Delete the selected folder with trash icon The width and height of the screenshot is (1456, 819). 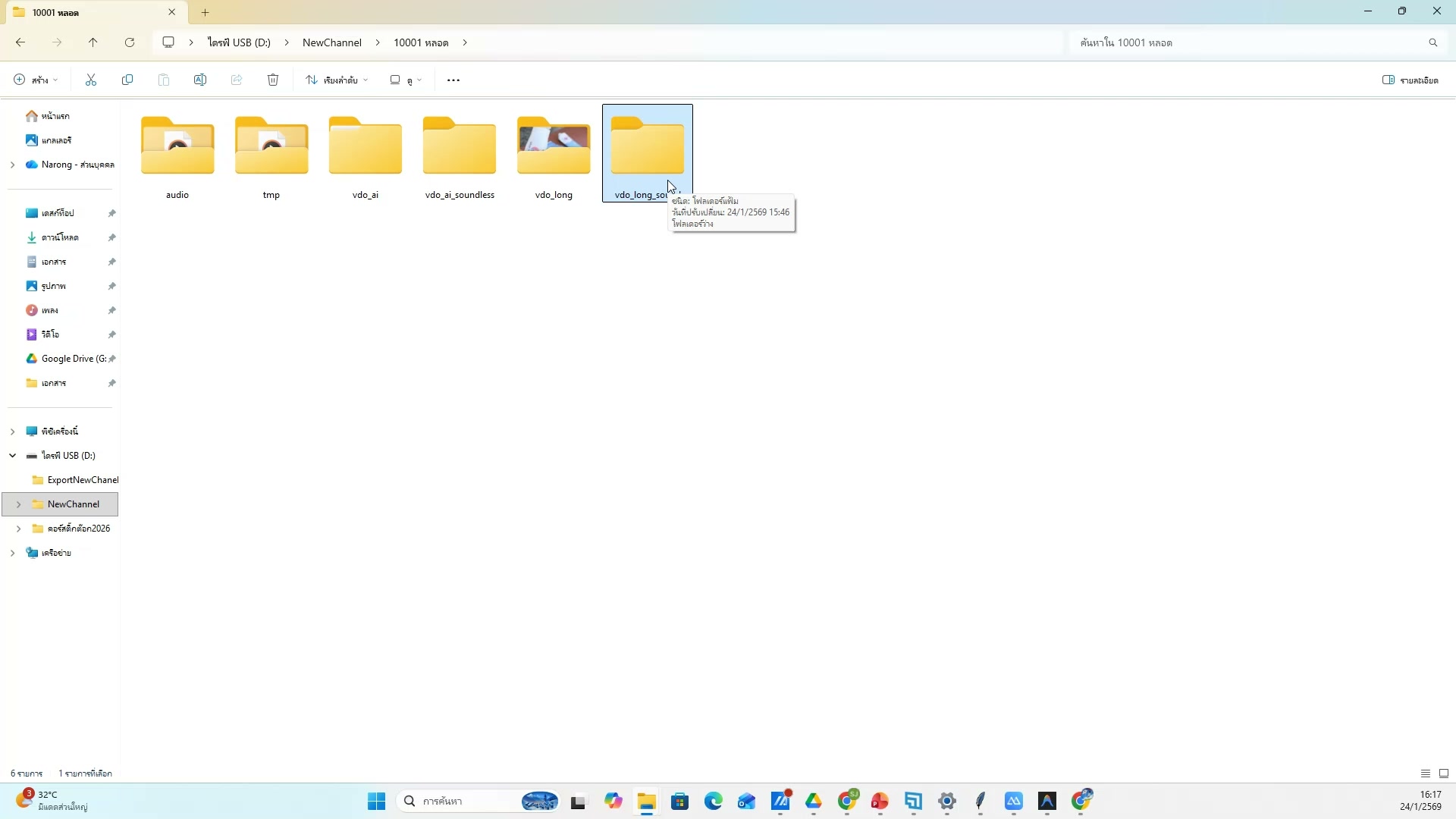pyautogui.click(x=273, y=80)
